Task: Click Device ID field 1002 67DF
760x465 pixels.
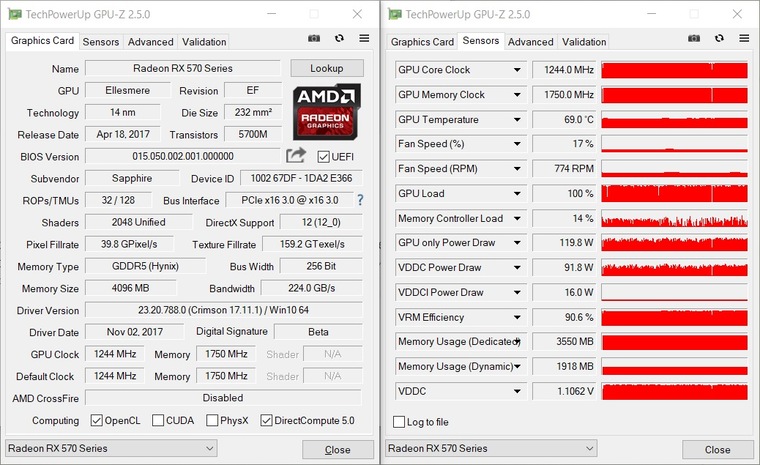Action: pyautogui.click(x=301, y=178)
